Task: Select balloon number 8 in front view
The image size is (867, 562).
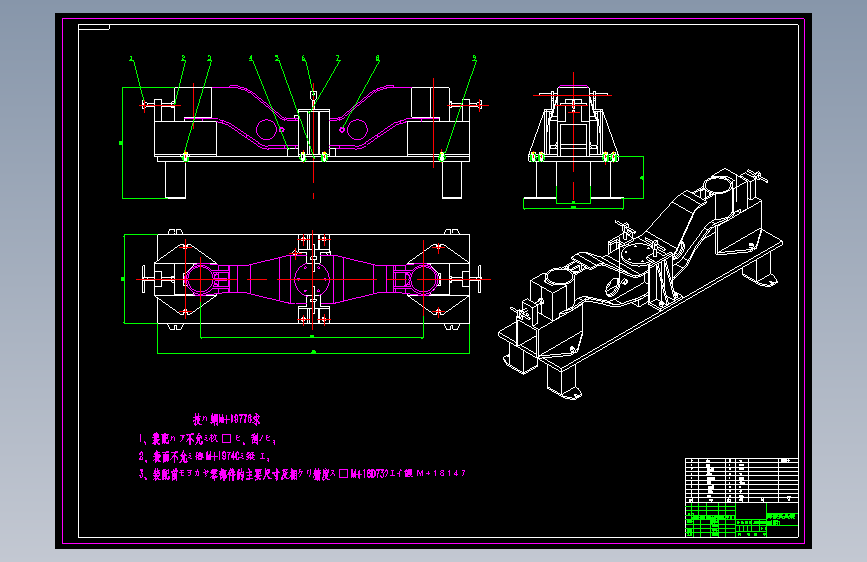Action: coord(378,58)
